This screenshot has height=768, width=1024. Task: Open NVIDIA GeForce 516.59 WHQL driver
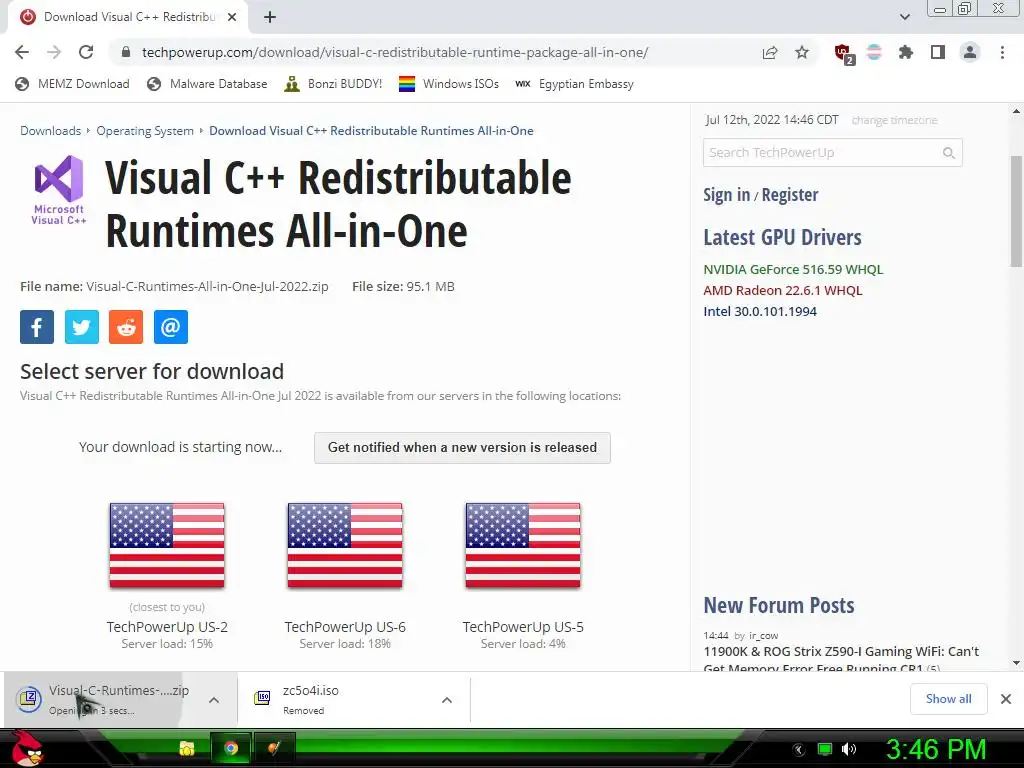(x=793, y=269)
